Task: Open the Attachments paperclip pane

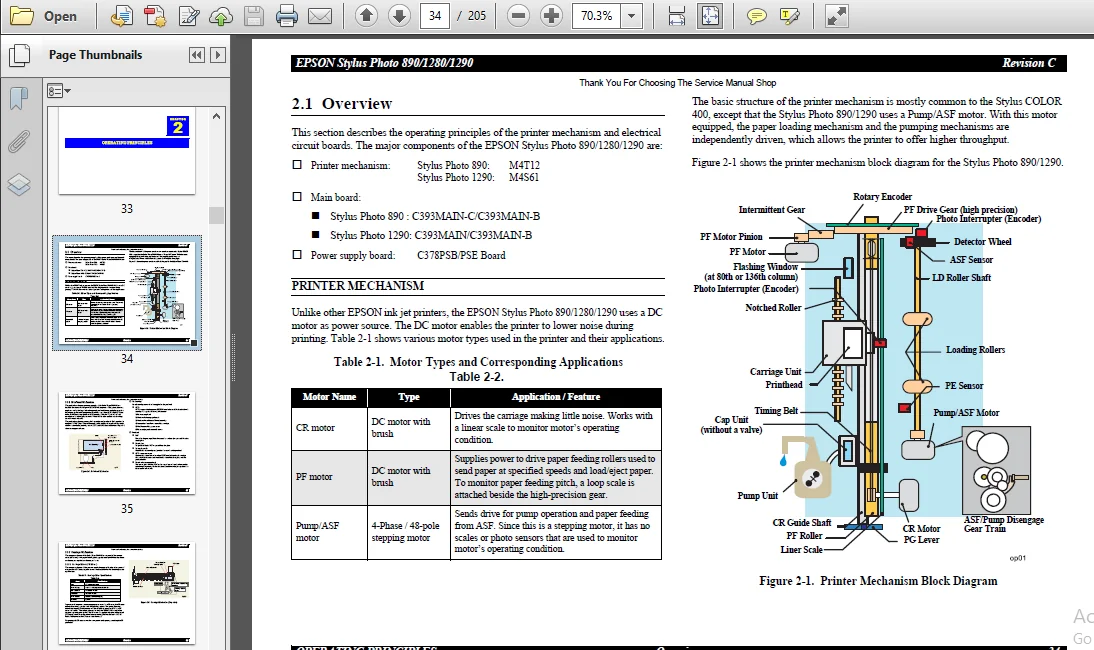Action: coord(19,142)
